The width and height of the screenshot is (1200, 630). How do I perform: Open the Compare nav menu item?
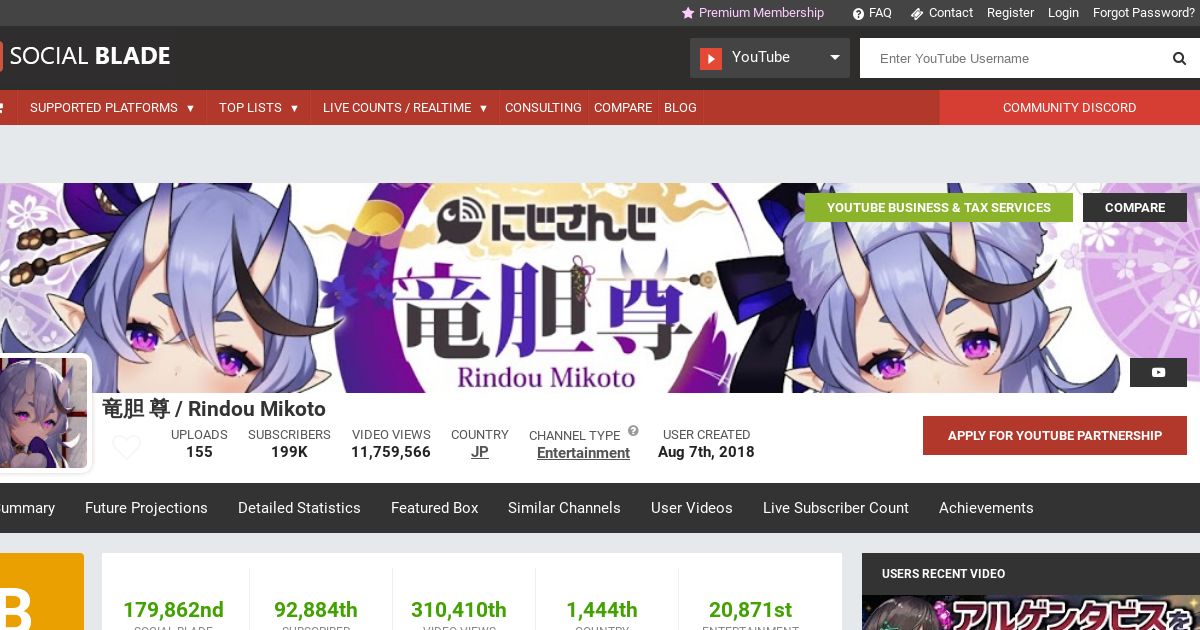point(623,108)
